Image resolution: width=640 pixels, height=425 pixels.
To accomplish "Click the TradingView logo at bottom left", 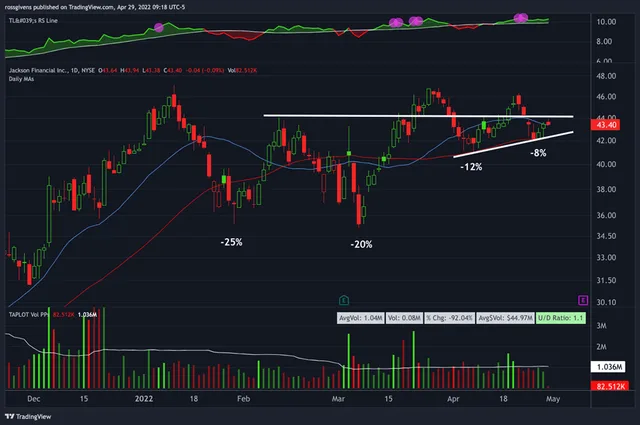I will click(28, 416).
